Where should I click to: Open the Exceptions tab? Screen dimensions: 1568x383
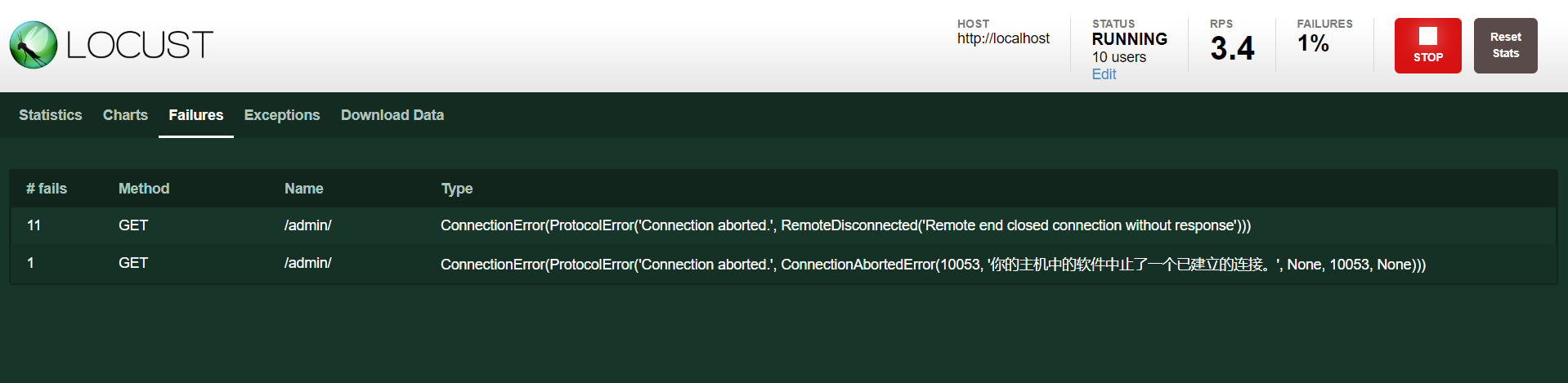coord(282,115)
